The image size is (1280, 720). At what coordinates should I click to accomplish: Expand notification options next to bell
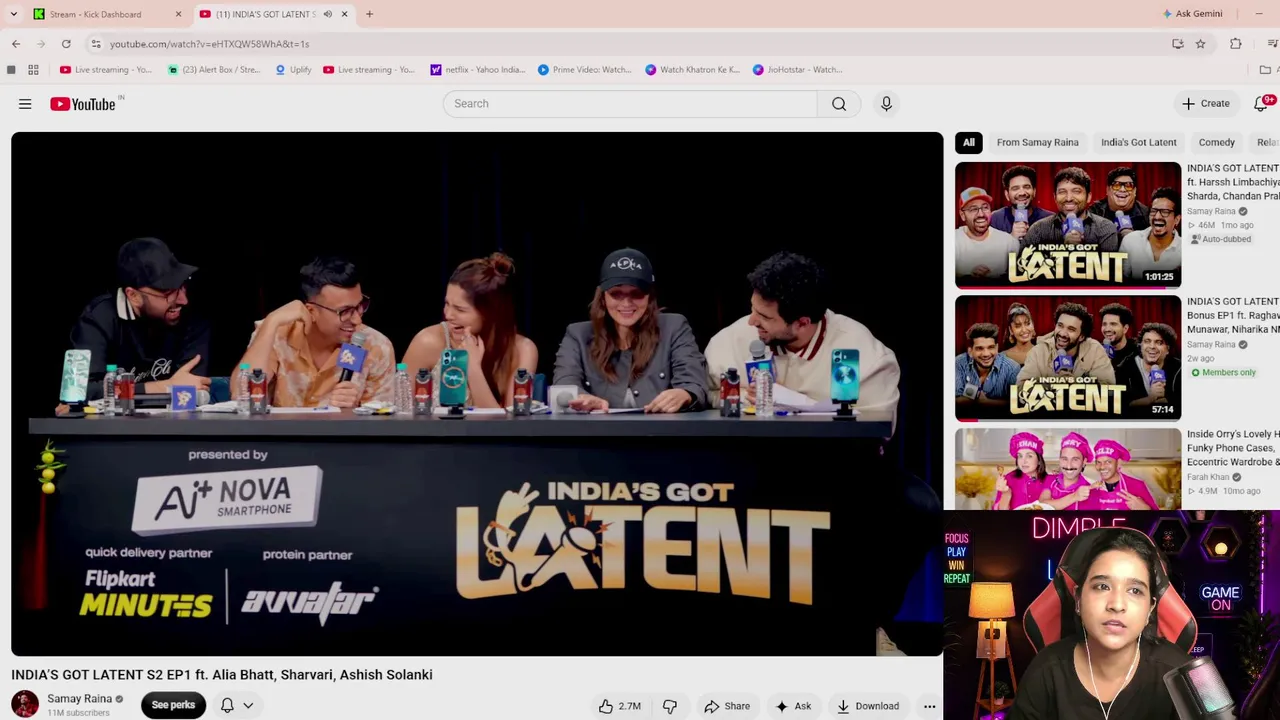tap(248, 706)
